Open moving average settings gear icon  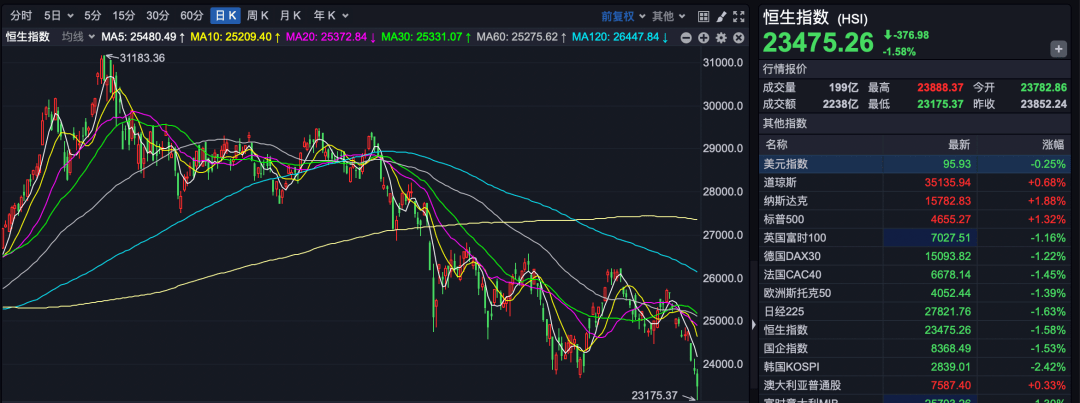[x=721, y=37]
